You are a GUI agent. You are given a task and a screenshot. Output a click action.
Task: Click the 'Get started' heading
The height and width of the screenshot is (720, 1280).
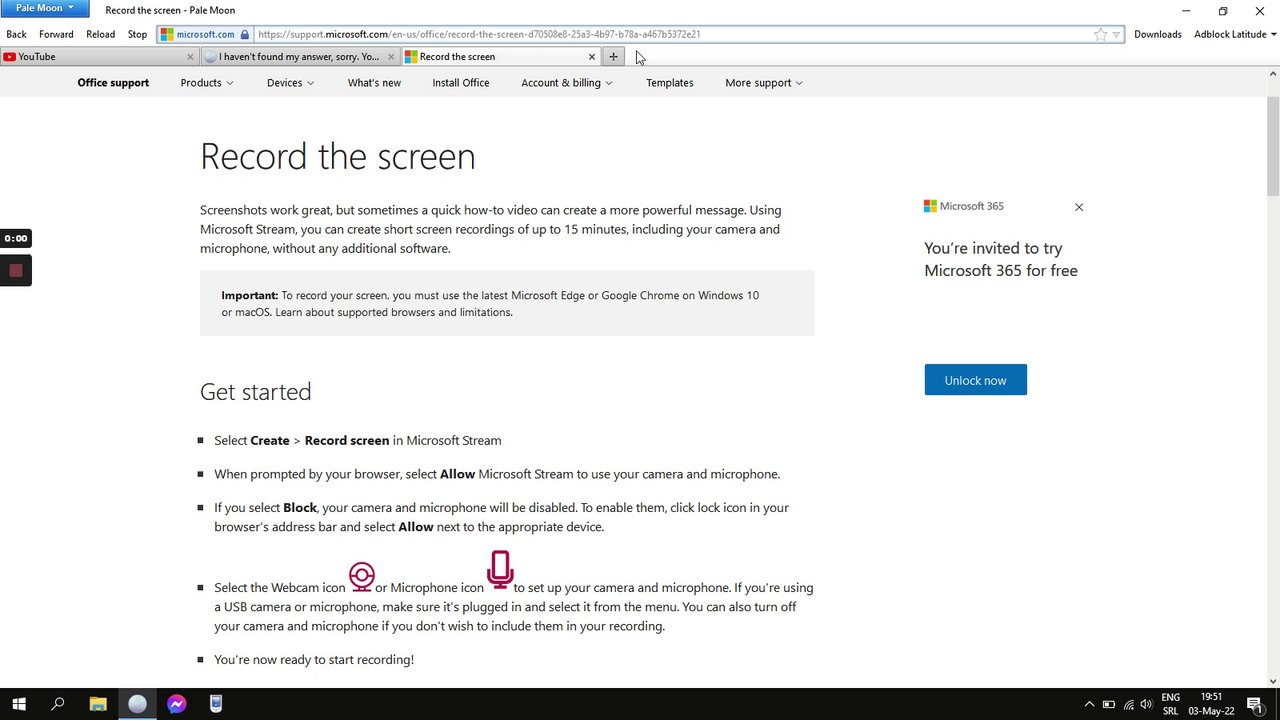[255, 392]
